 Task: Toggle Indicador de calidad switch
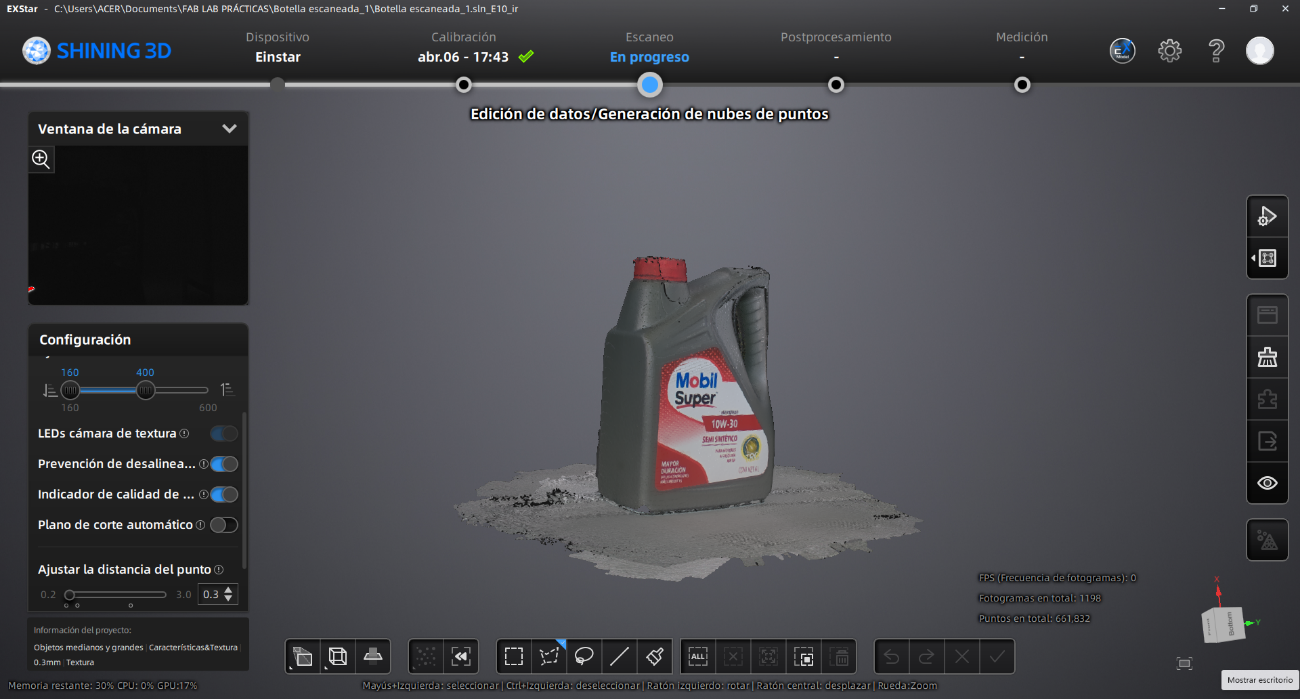click(224, 494)
